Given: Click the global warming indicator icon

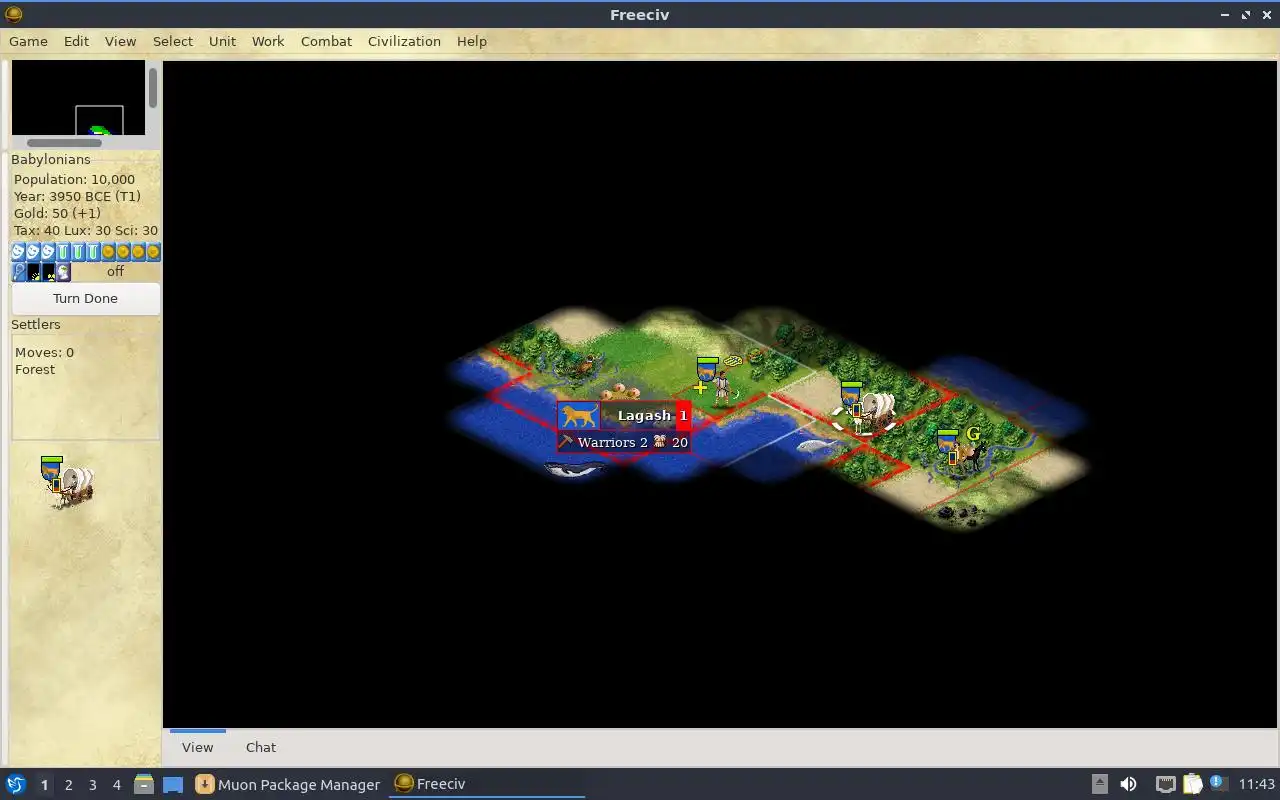Looking at the screenshot, I should coord(34,271).
